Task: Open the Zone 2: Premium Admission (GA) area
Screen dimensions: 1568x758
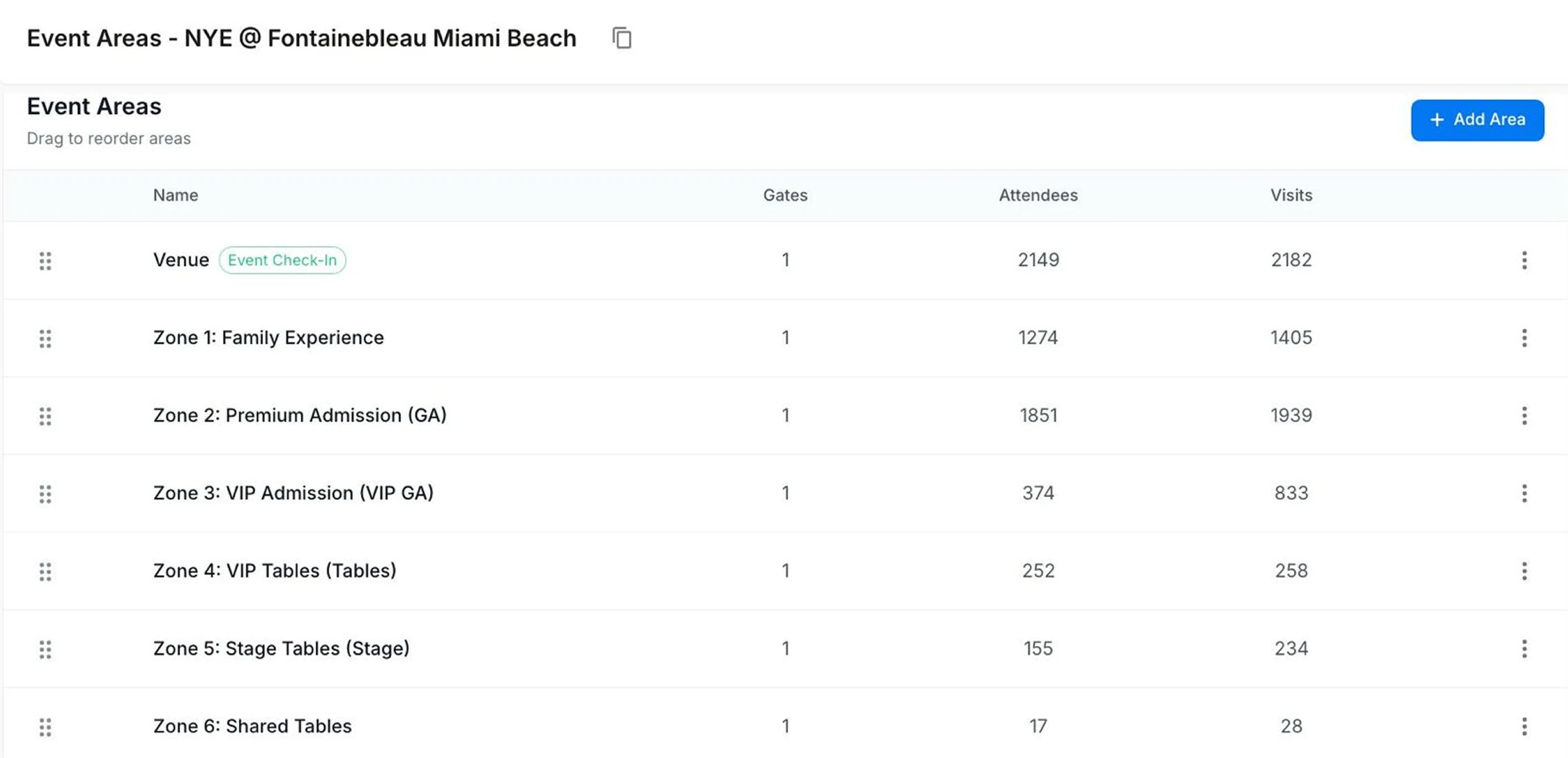Action: (x=300, y=416)
